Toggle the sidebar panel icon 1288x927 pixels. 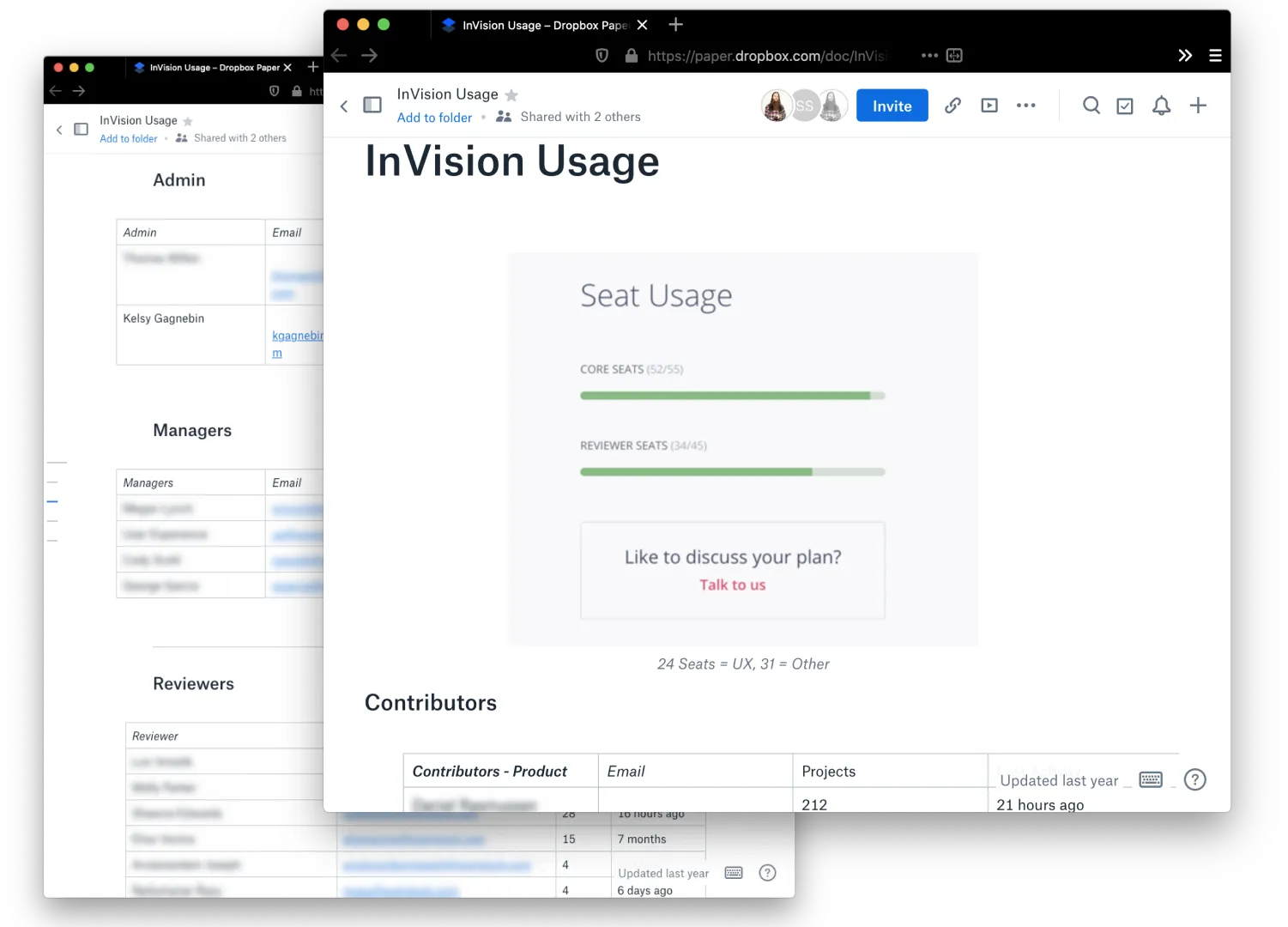coord(372,104)
